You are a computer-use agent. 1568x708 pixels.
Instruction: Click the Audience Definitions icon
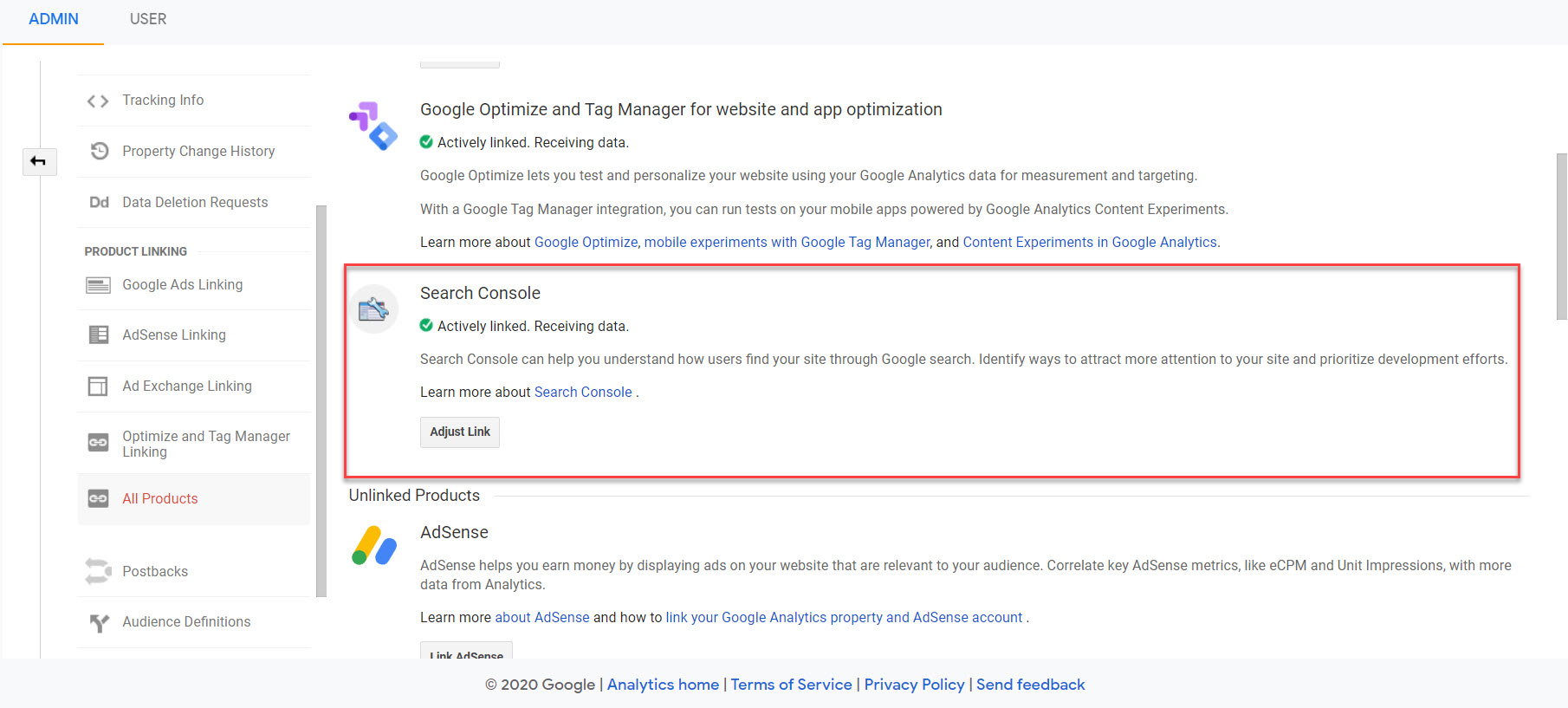(99, 622)
